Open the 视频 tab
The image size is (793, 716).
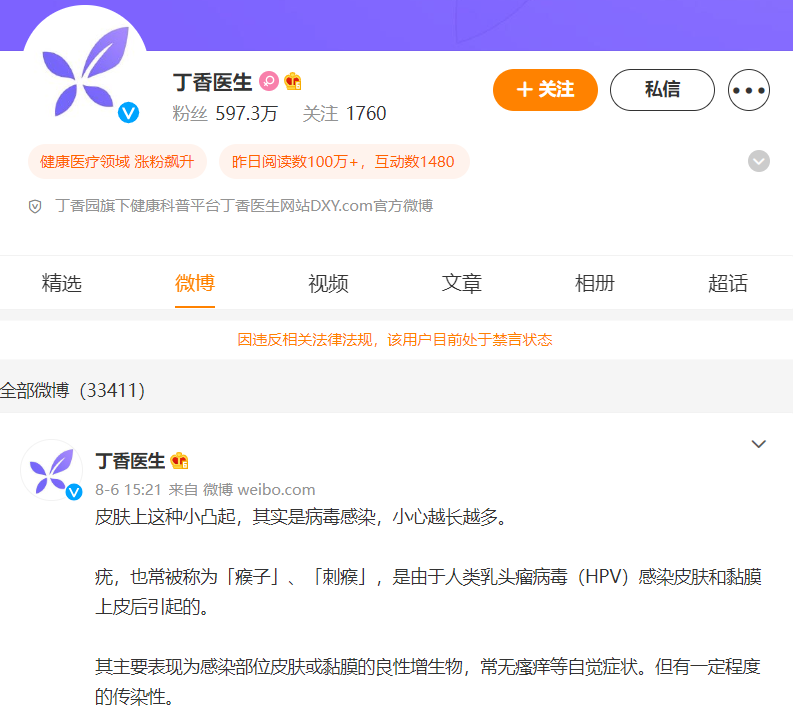pos(328,283)
